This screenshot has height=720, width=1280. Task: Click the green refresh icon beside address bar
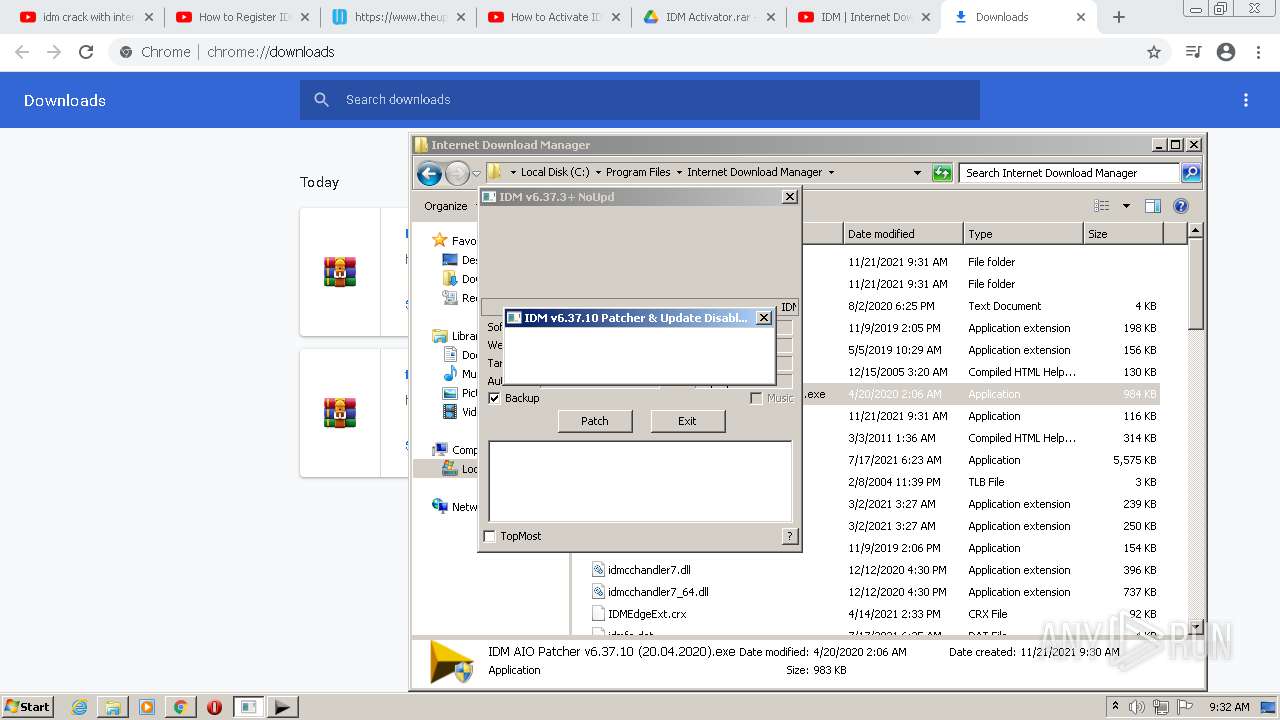point(942,173)
